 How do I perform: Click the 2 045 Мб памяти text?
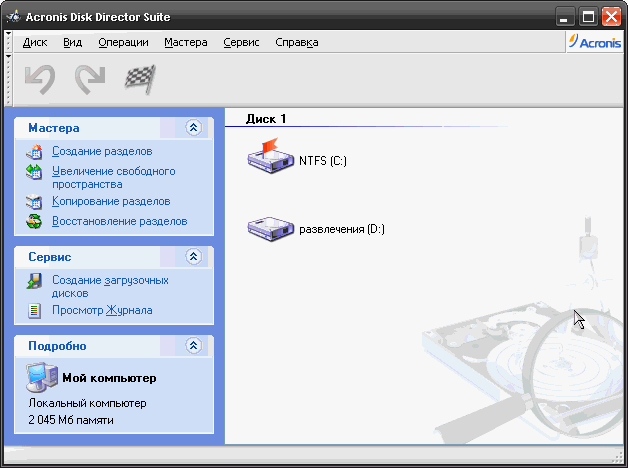tap(71, 420)
